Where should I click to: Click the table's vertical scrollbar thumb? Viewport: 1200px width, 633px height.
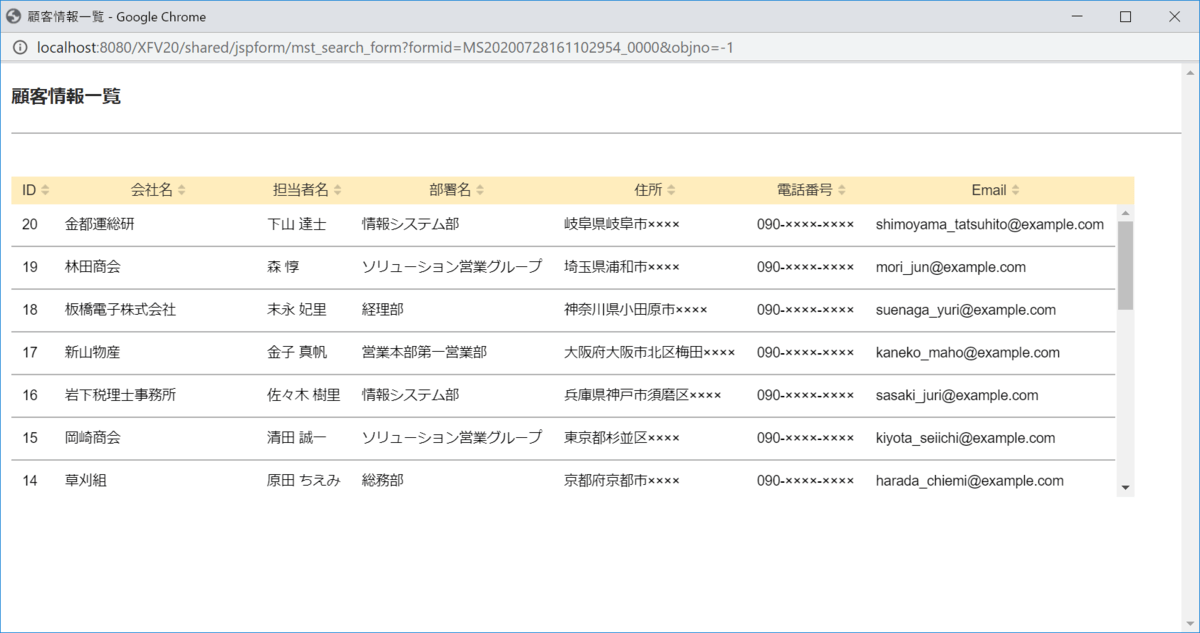click(x=1126, y=265)
